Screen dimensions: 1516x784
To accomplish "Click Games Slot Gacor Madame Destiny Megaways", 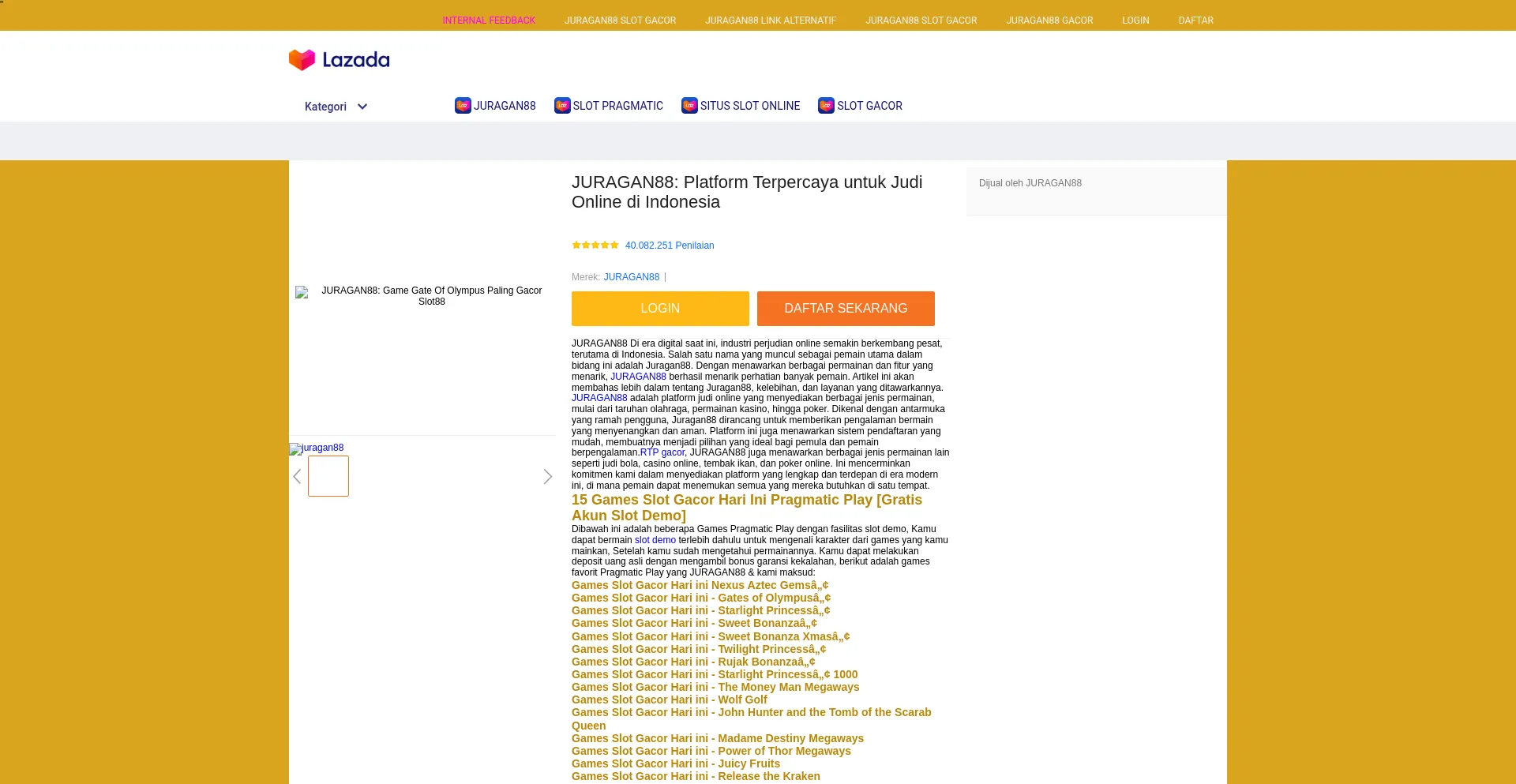I will (718, 738).
